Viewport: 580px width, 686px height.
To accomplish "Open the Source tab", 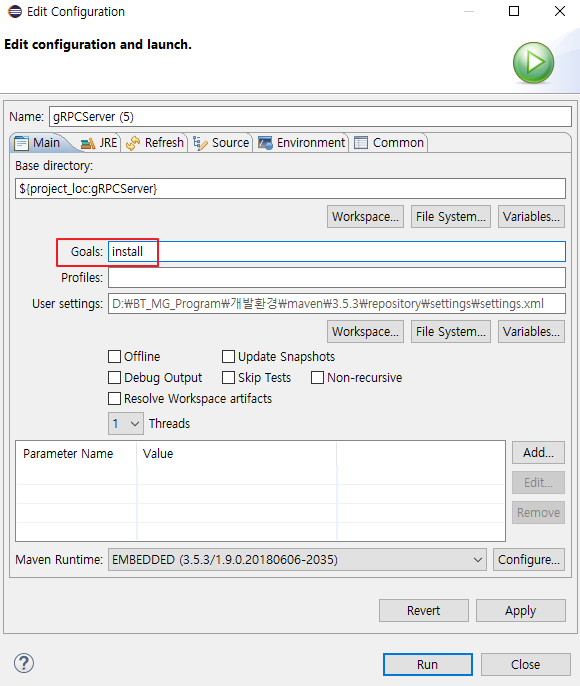I will pos(221,143).
